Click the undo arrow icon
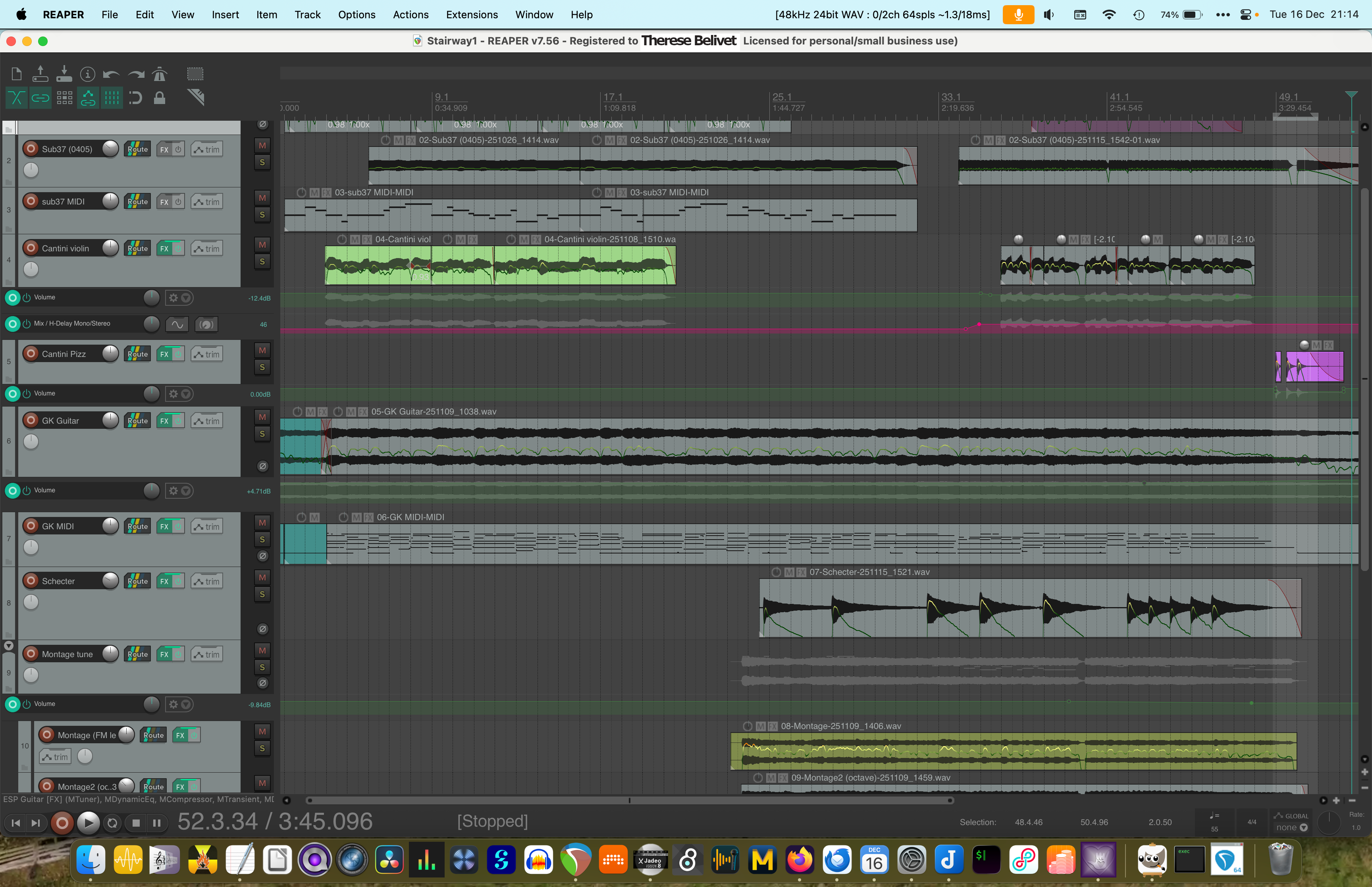This screenshot has width=1372, height=887. [x=111, y=74]
